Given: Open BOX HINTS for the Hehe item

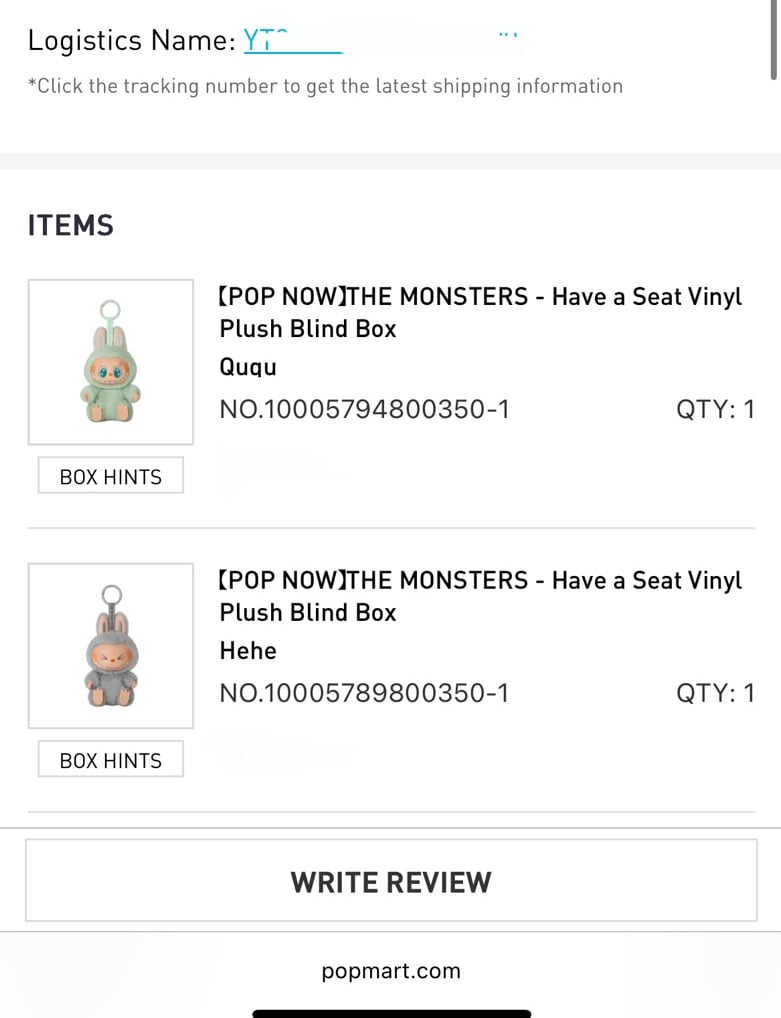Looking at the screenshot, I should point(110,760).
